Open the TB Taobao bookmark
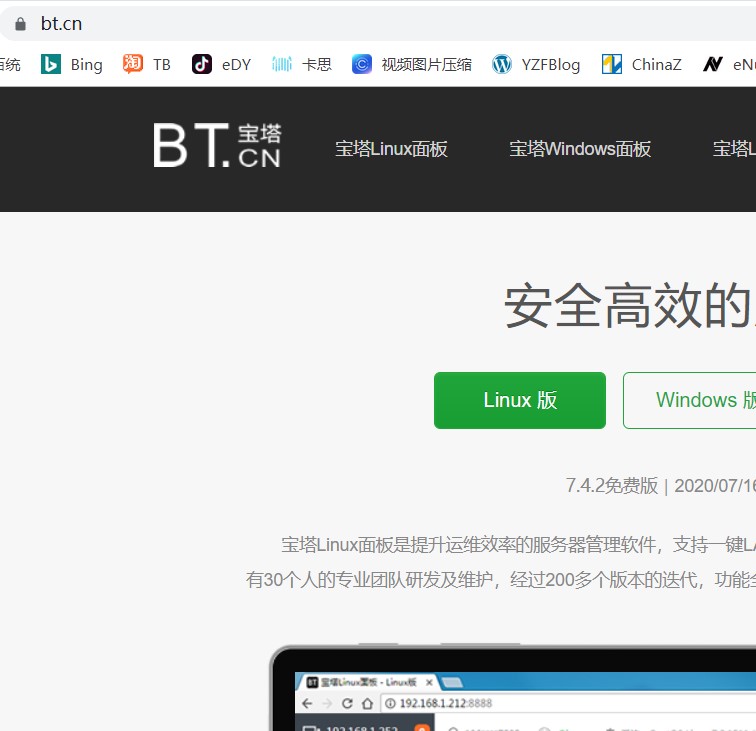This screenshot has height=731, width=756. 147,64
